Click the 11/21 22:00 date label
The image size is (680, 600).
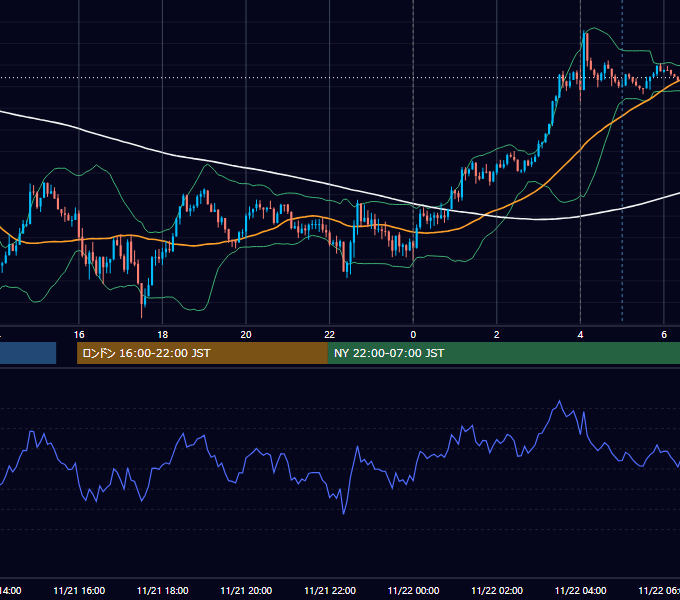tap(330, 590)
